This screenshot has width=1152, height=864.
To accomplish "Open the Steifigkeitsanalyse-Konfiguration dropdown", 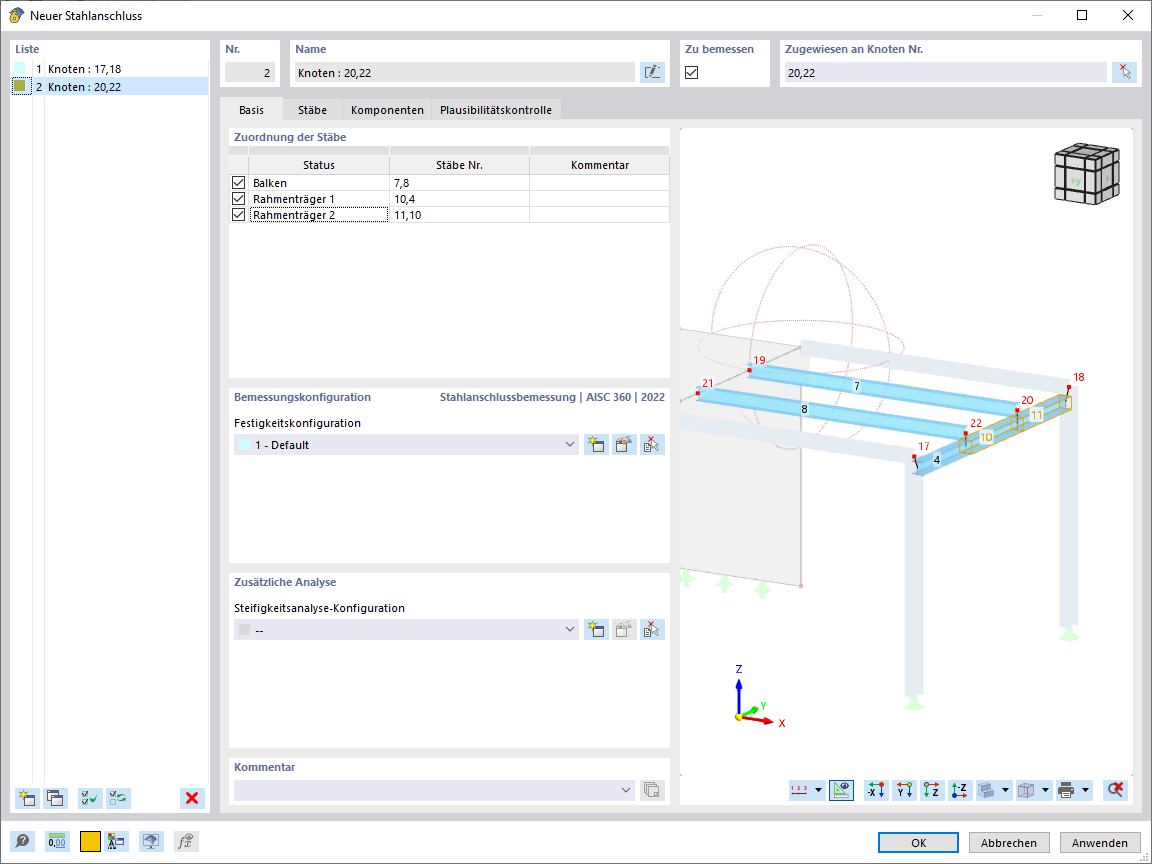I will 569,630.
